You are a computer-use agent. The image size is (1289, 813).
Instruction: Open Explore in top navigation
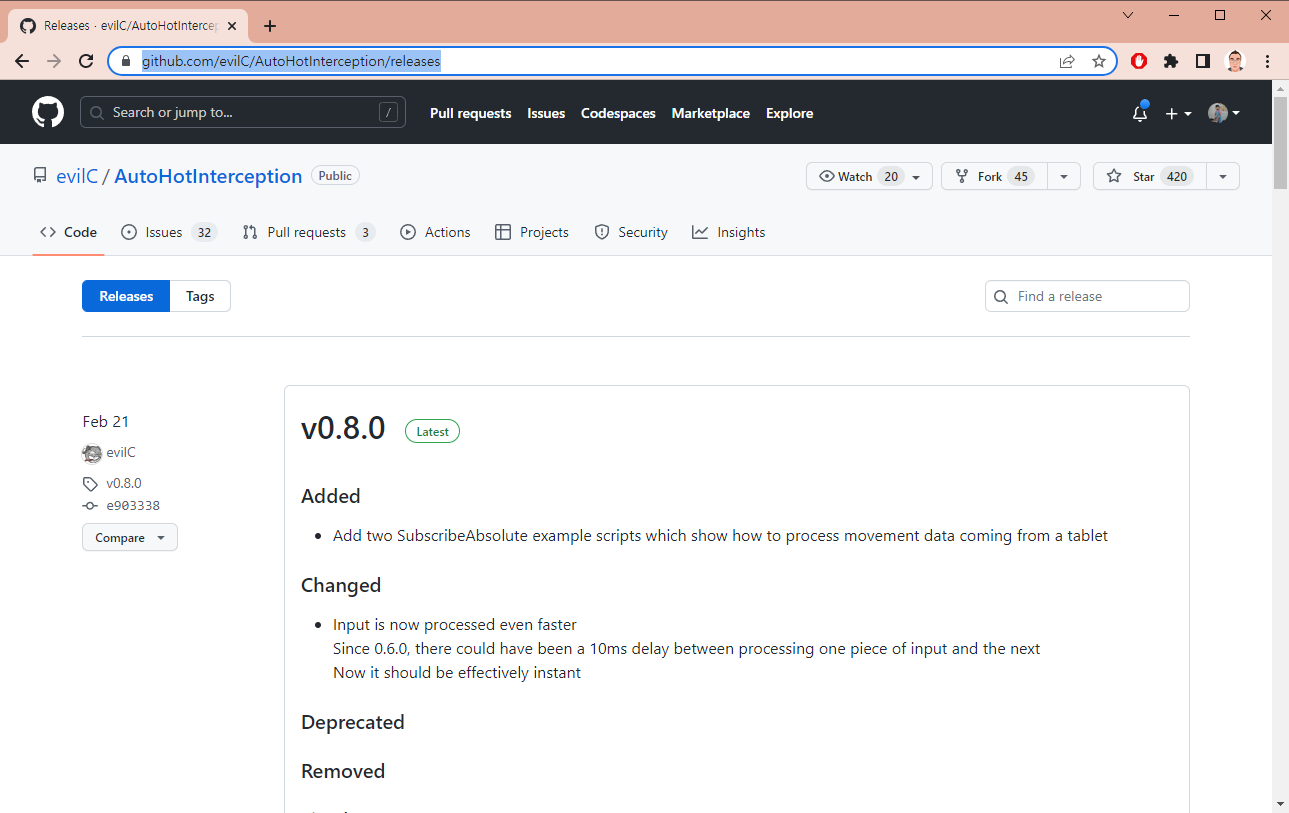coord(789,113)
